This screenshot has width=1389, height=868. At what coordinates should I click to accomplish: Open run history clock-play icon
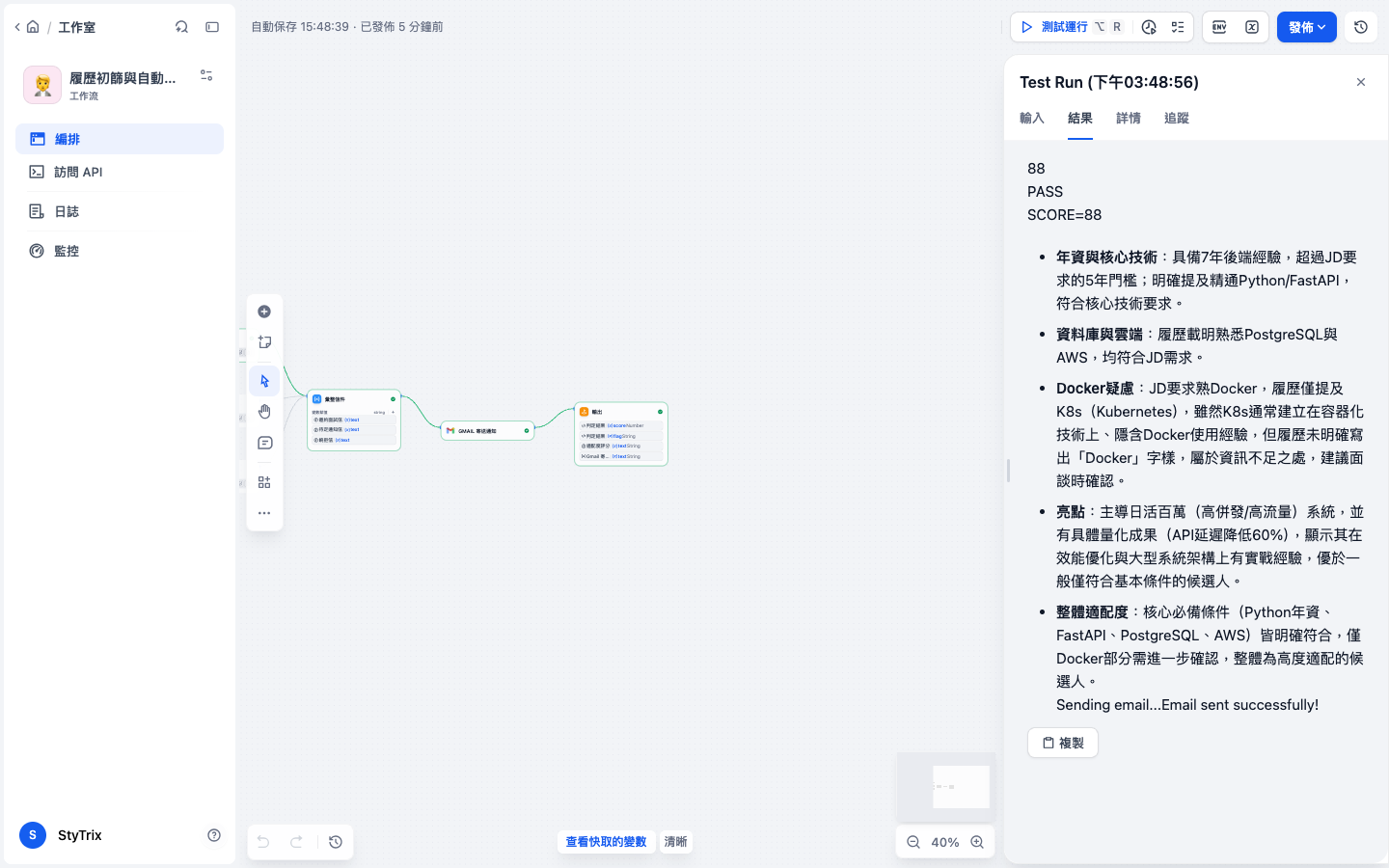pos(1149,27)
